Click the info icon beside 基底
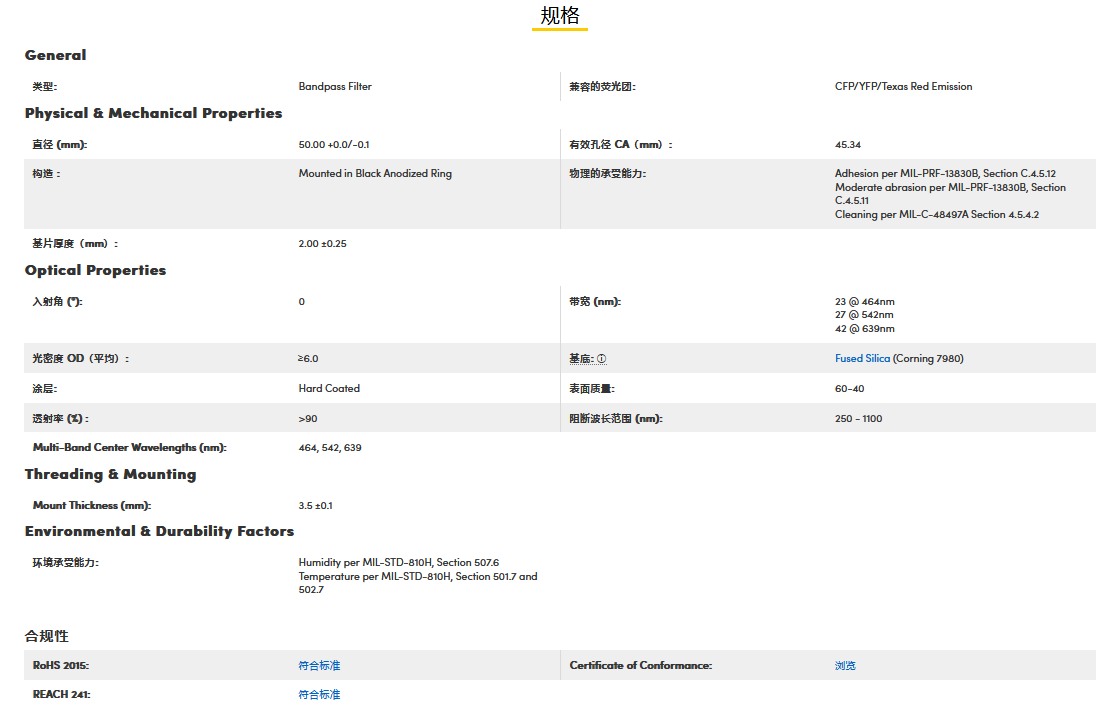Image resolution: width=1104 pixels, height=720 pixels. [x=602, y=359]
